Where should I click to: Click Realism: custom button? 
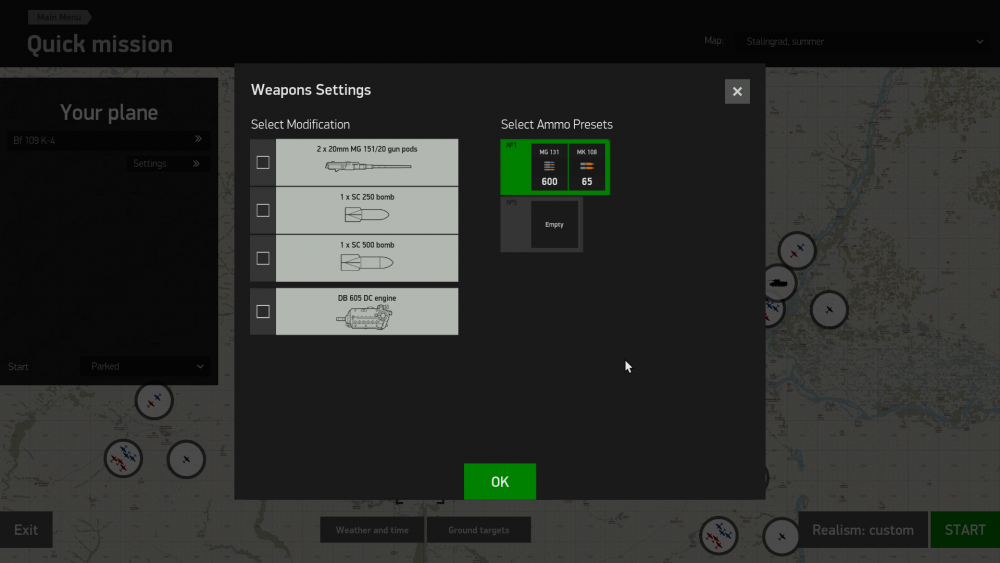pos(863,530)
